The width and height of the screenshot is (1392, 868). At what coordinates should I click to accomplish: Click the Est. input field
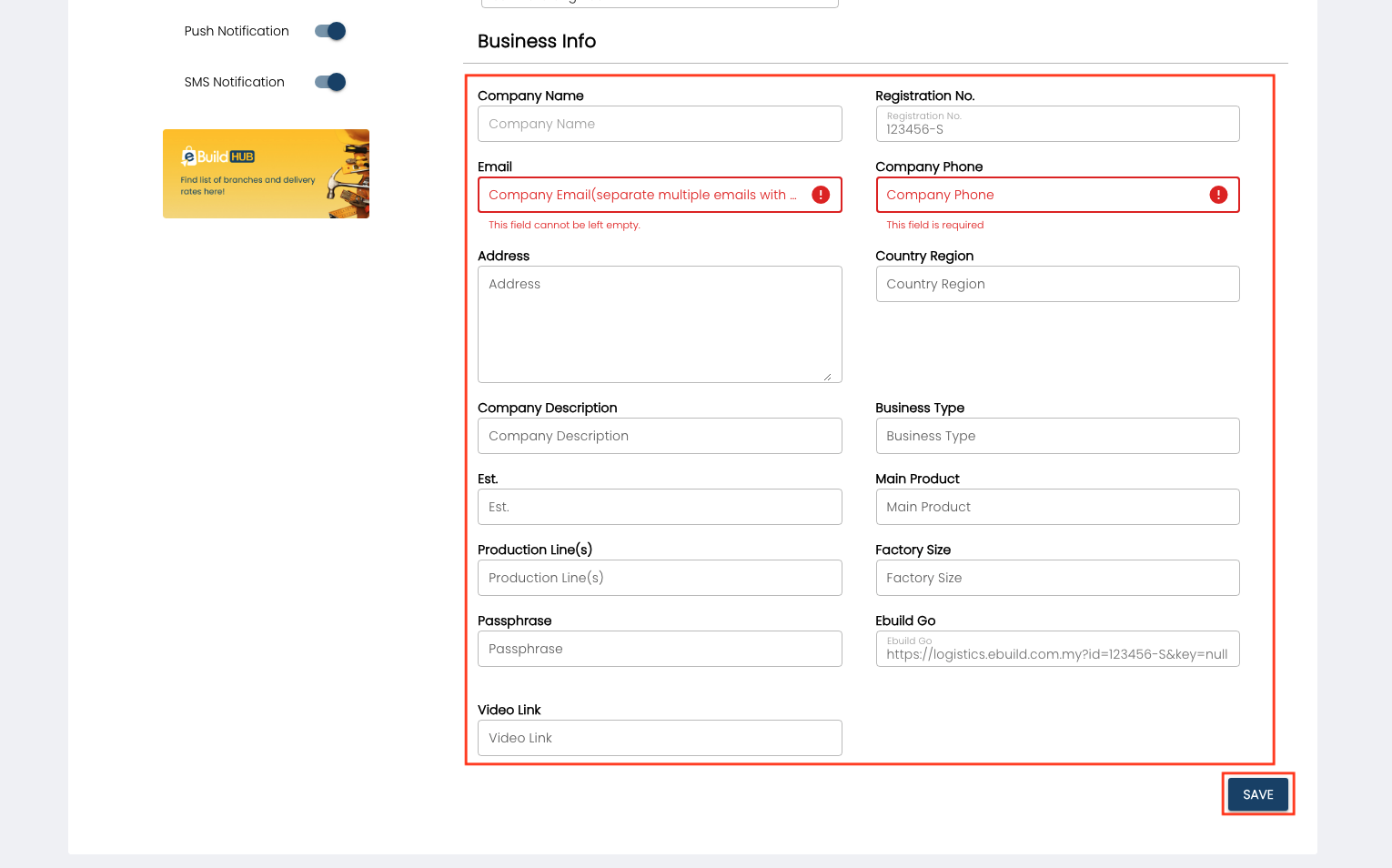click(x=659, y=507)
